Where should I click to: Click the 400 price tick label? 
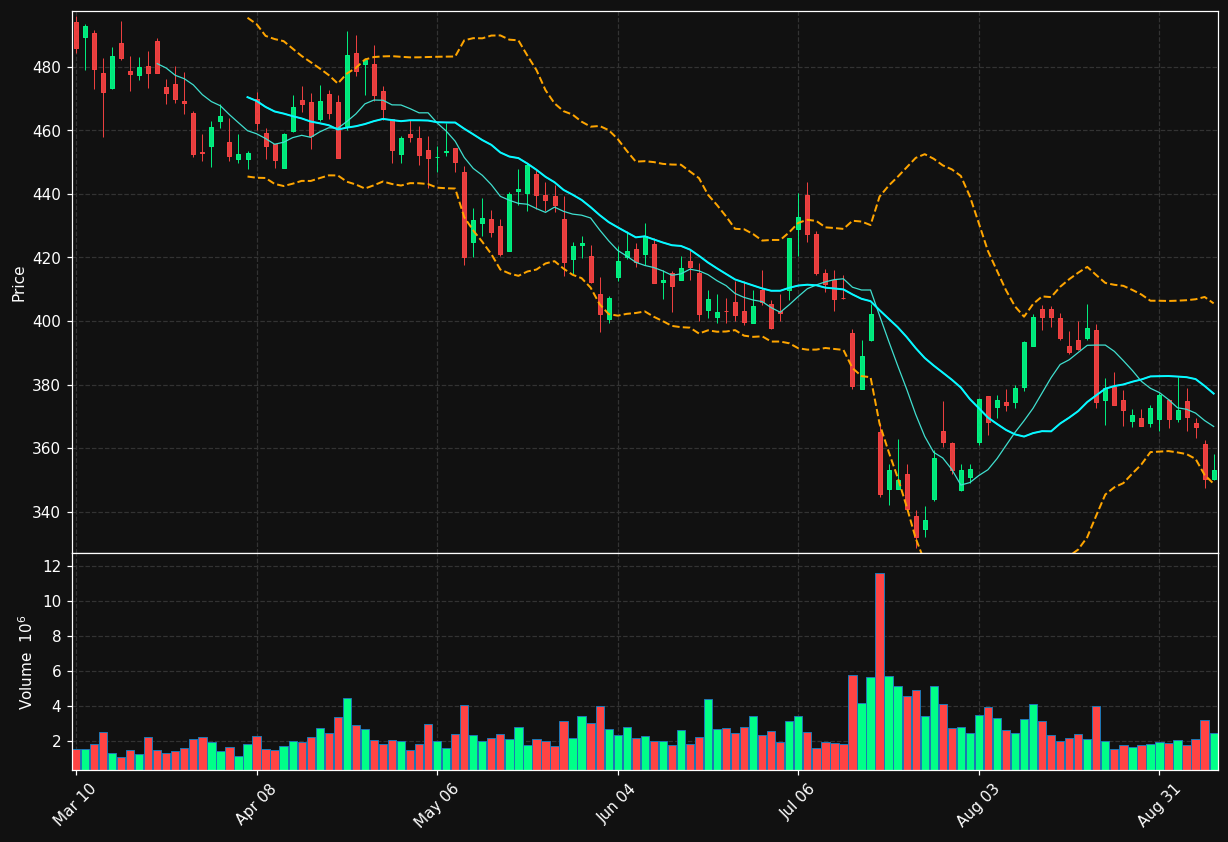pyautogui.click(x=48, y=322)
